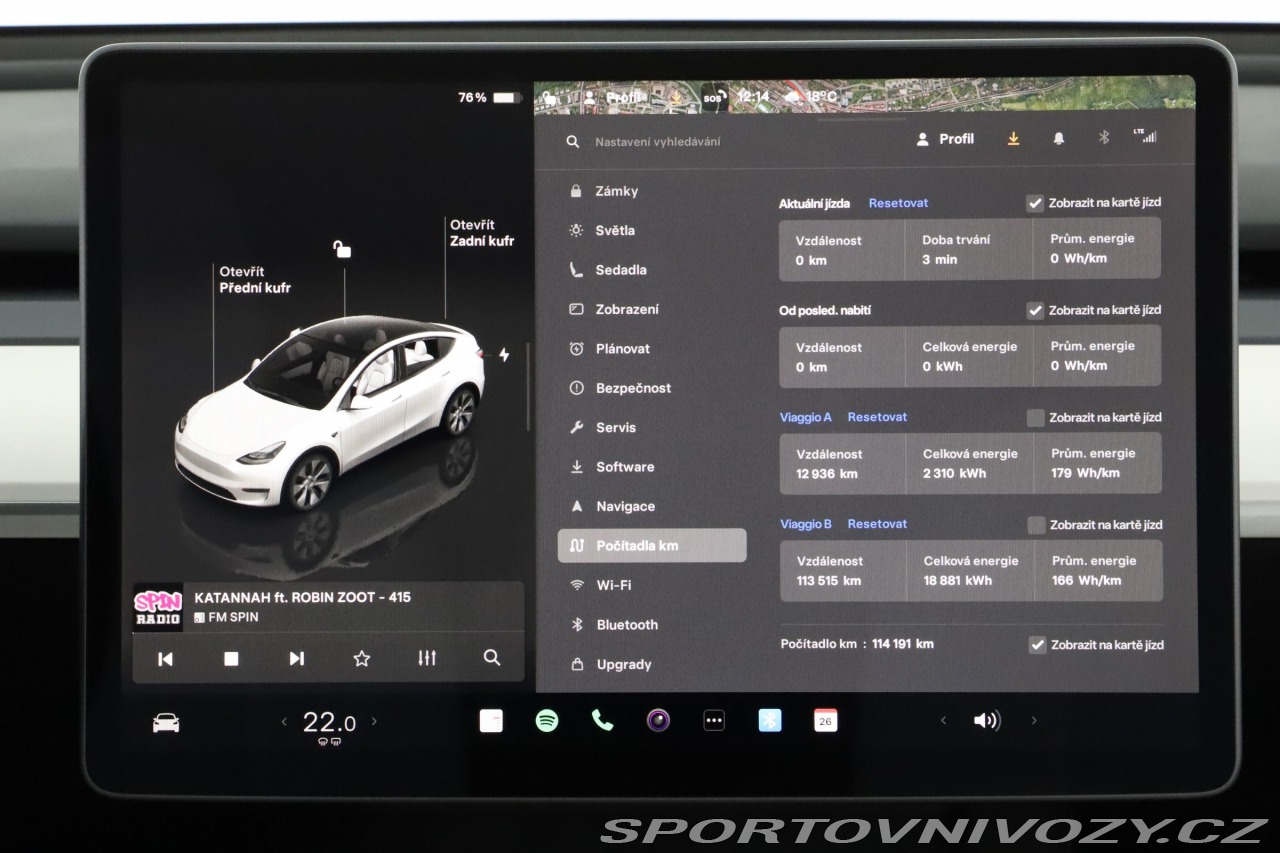
Task: Mark the station as favorite star
Action: 362,658
